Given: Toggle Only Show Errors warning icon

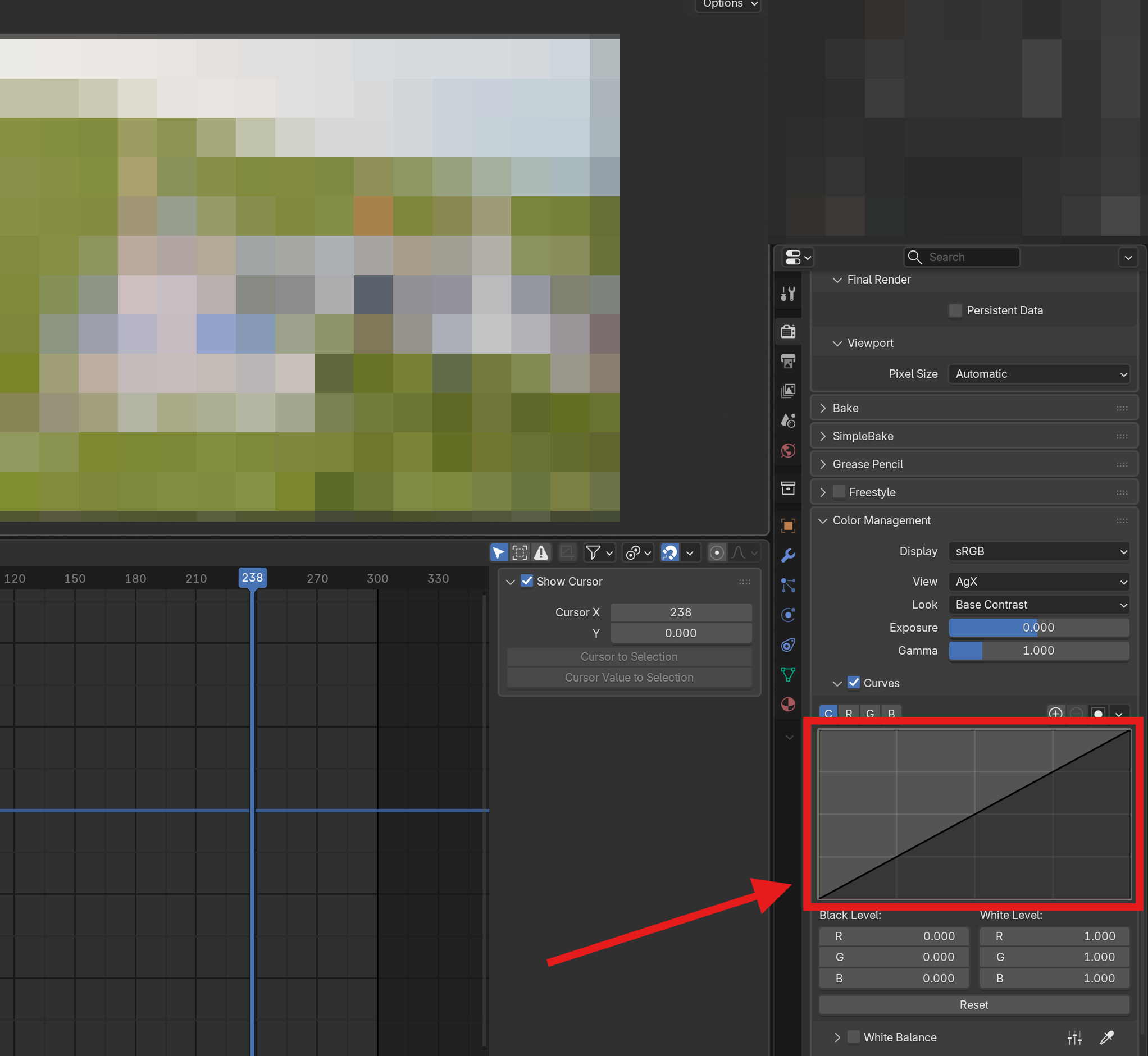Looking at the screenshot, I should [541, 552].
